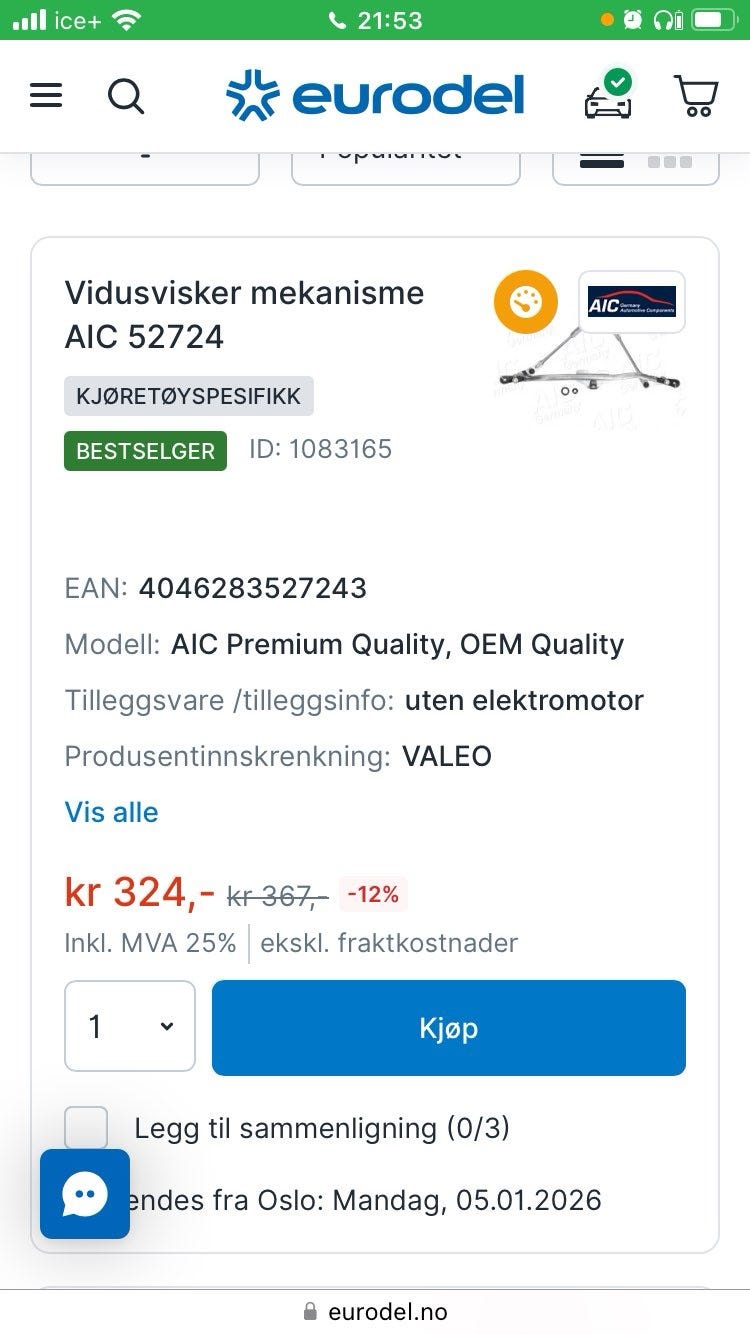
Task: Tap the orange gauge badge icon
Action: [525, 301]
